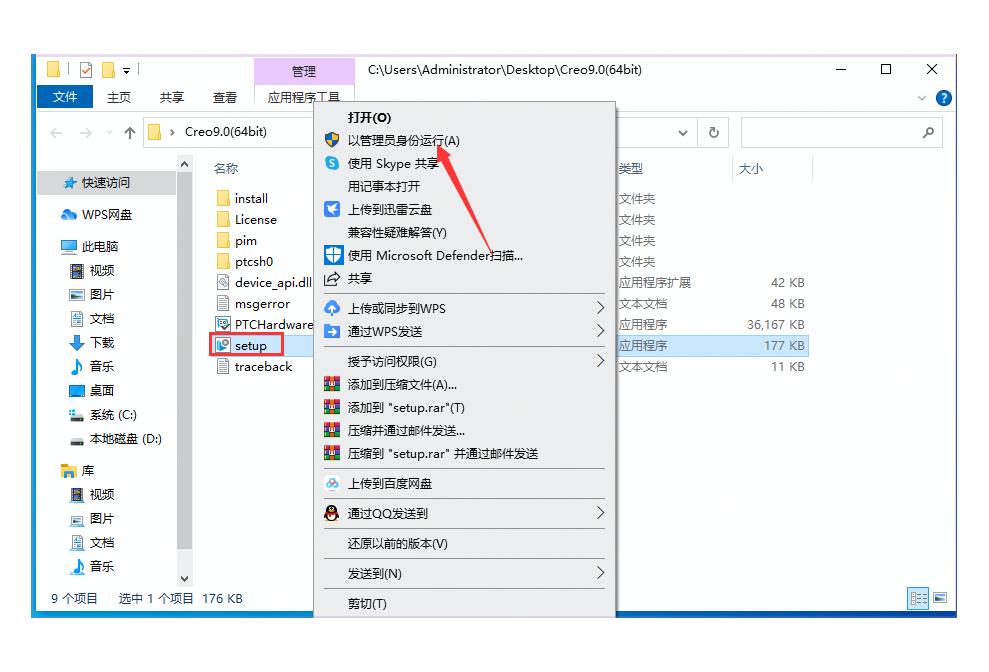Click the WinRAR icon for 添加到压缩文件
This screenshot has width=989, height=672.
332,385
